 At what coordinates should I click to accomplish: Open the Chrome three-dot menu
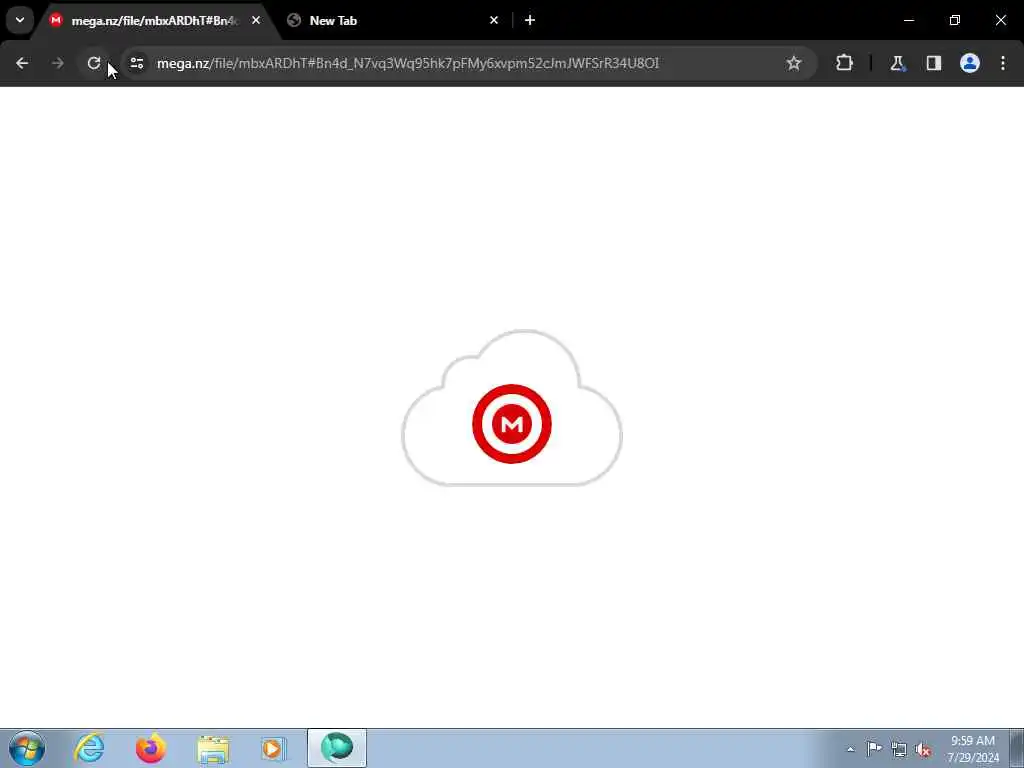coord(1003,63)
